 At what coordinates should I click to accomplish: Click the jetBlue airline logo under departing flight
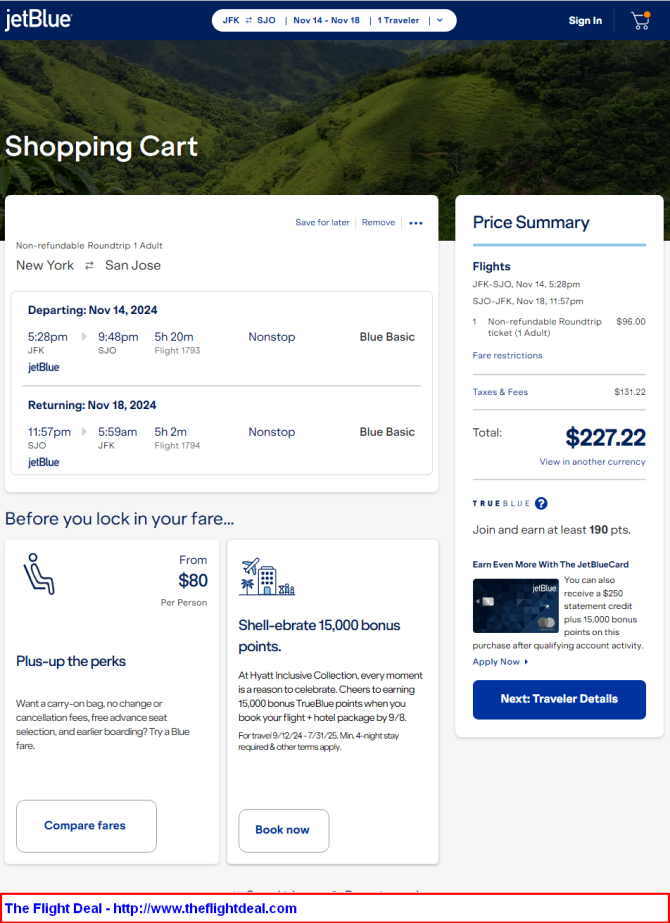(44, 367)
